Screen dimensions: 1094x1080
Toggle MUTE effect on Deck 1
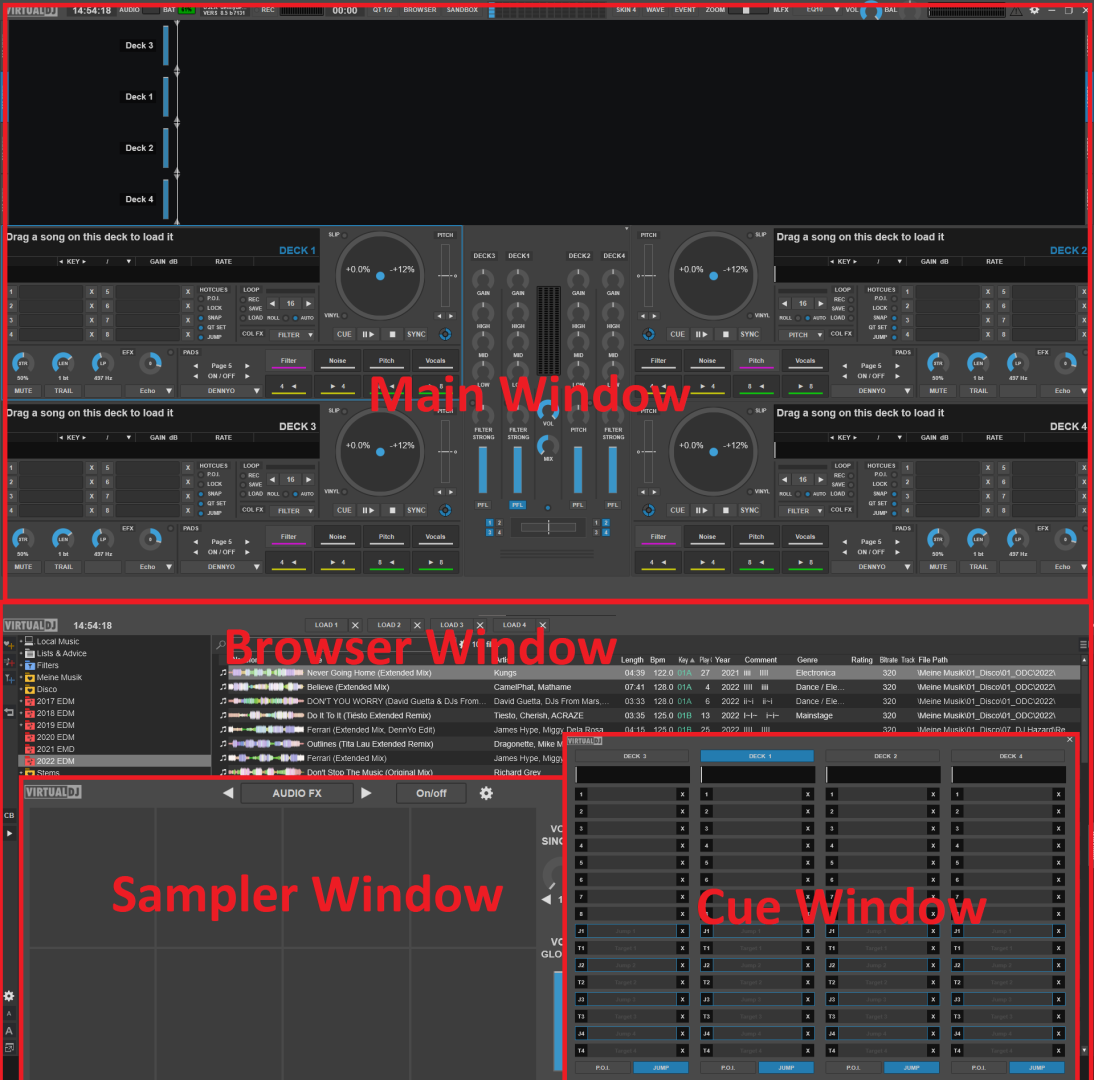tap(23, 391)
